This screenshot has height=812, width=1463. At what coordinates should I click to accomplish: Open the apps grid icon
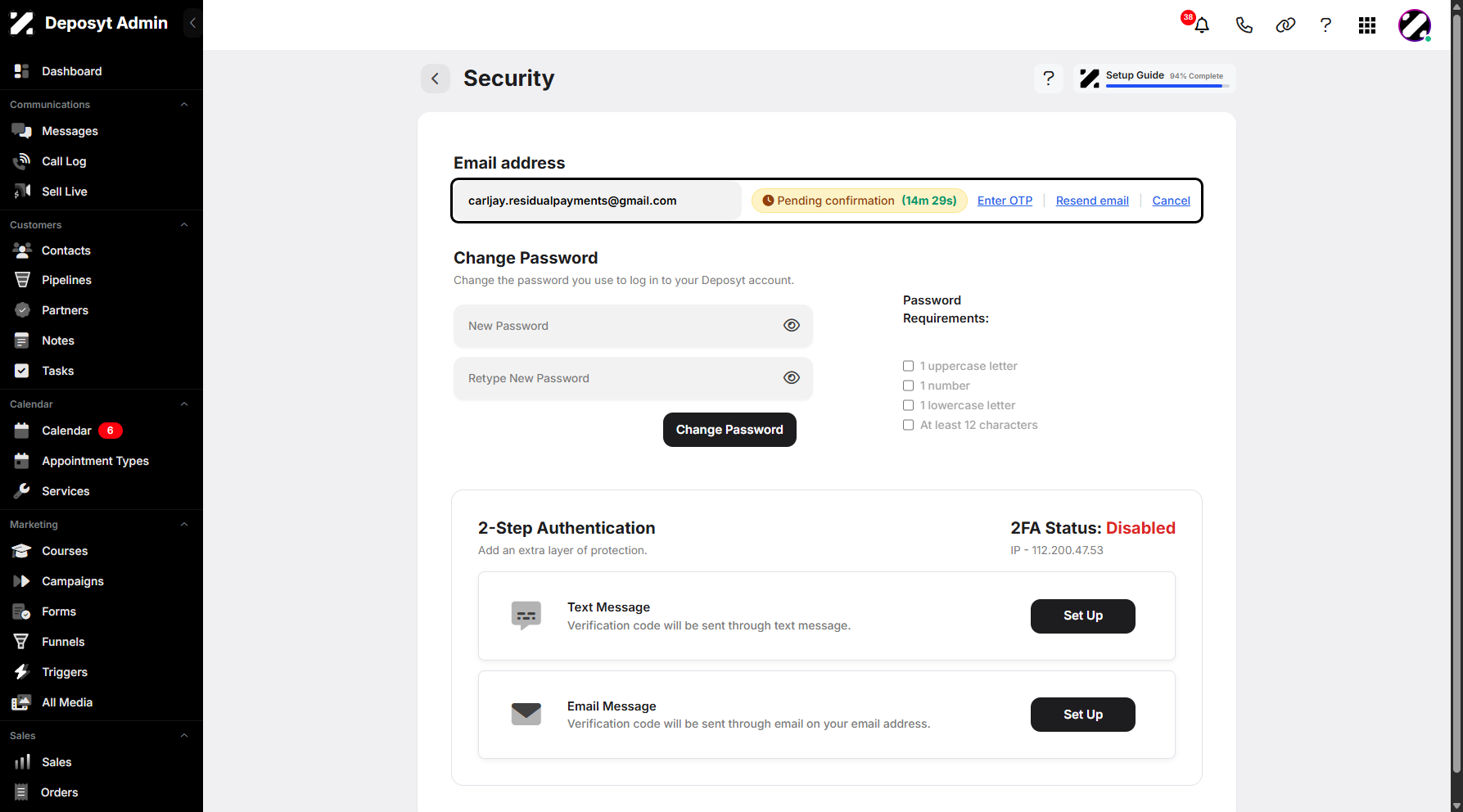tap(1367, 25)
